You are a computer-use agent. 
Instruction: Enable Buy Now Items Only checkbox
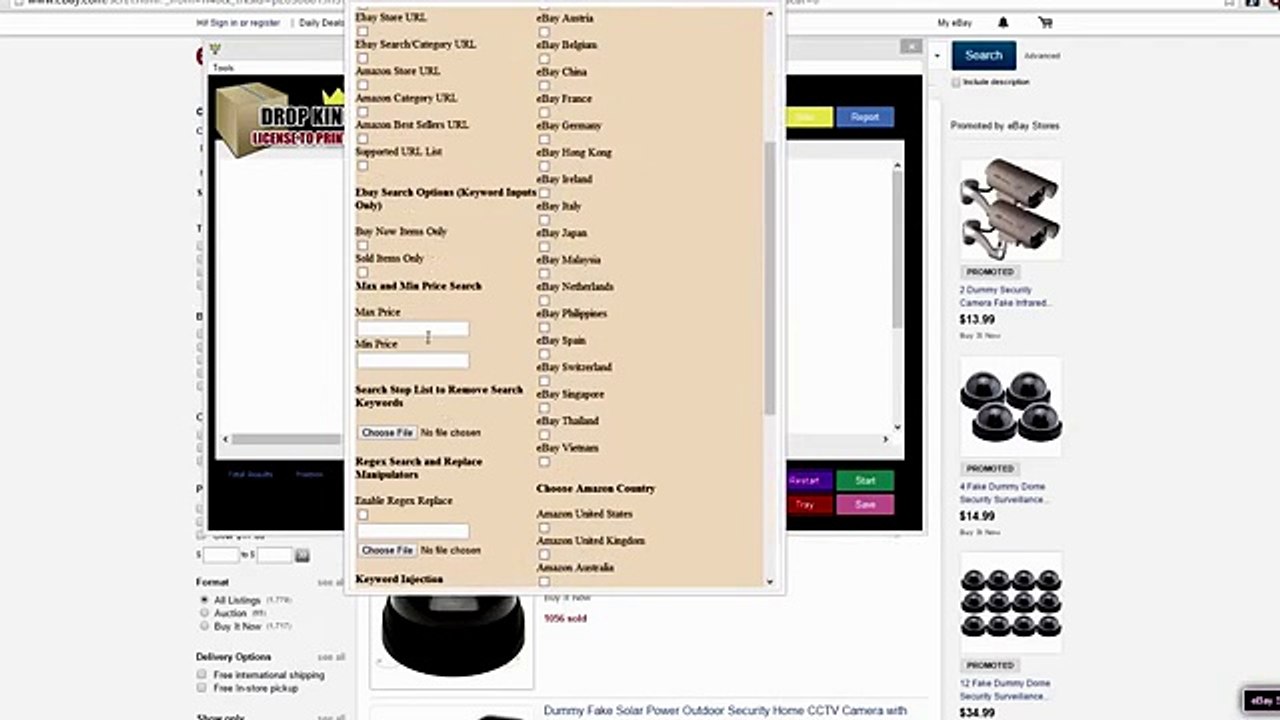[362, 246]
